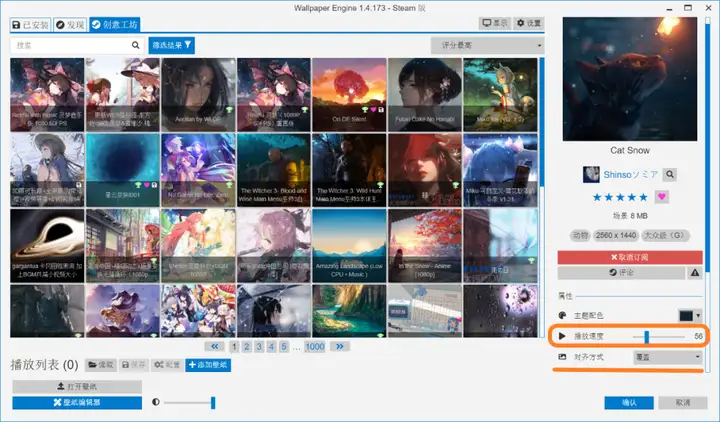The height and width of the screenshot is (422, 720).
Task: Jump to page 1000 of results
Action: tap(315, 346)
